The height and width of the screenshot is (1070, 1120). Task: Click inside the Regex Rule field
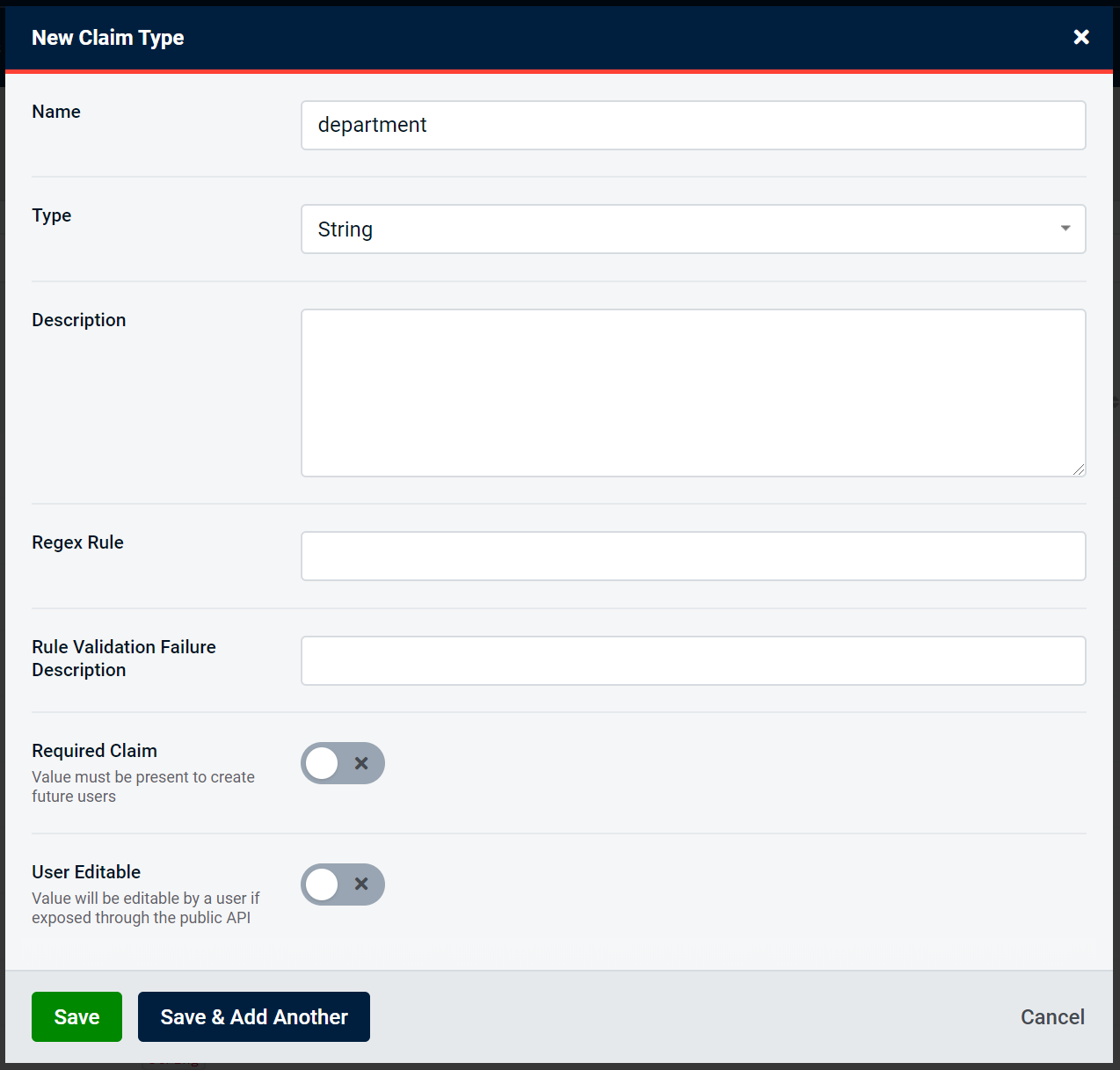(x=694, y=556)
